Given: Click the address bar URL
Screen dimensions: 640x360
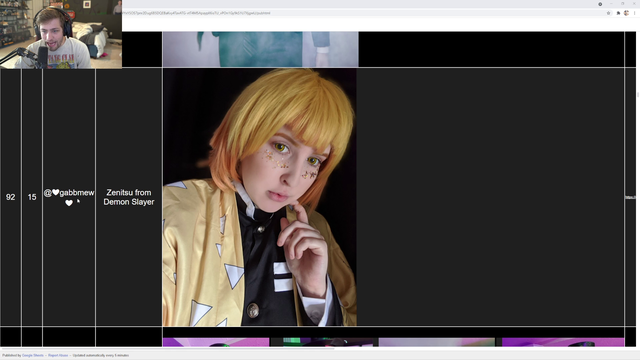Looking at the screenshot, I should click(x=196, y=13).
